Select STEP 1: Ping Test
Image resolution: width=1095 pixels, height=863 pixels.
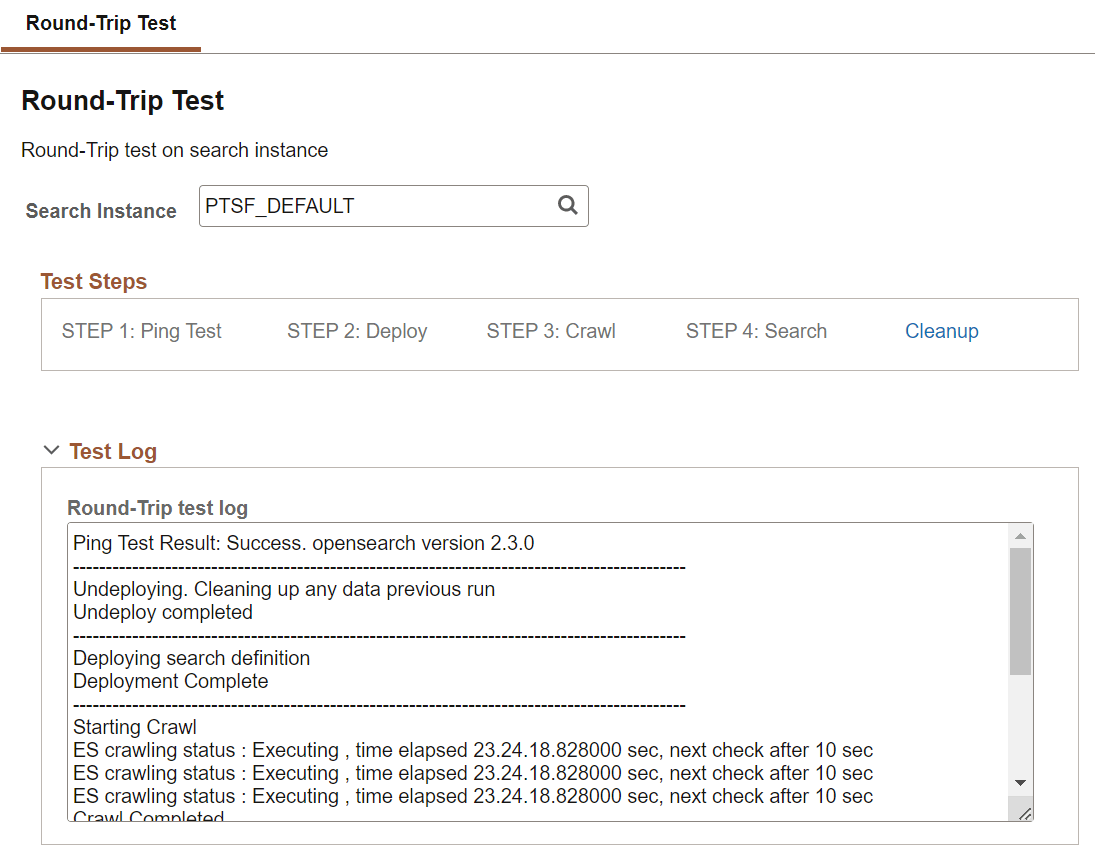pos(141,330)
